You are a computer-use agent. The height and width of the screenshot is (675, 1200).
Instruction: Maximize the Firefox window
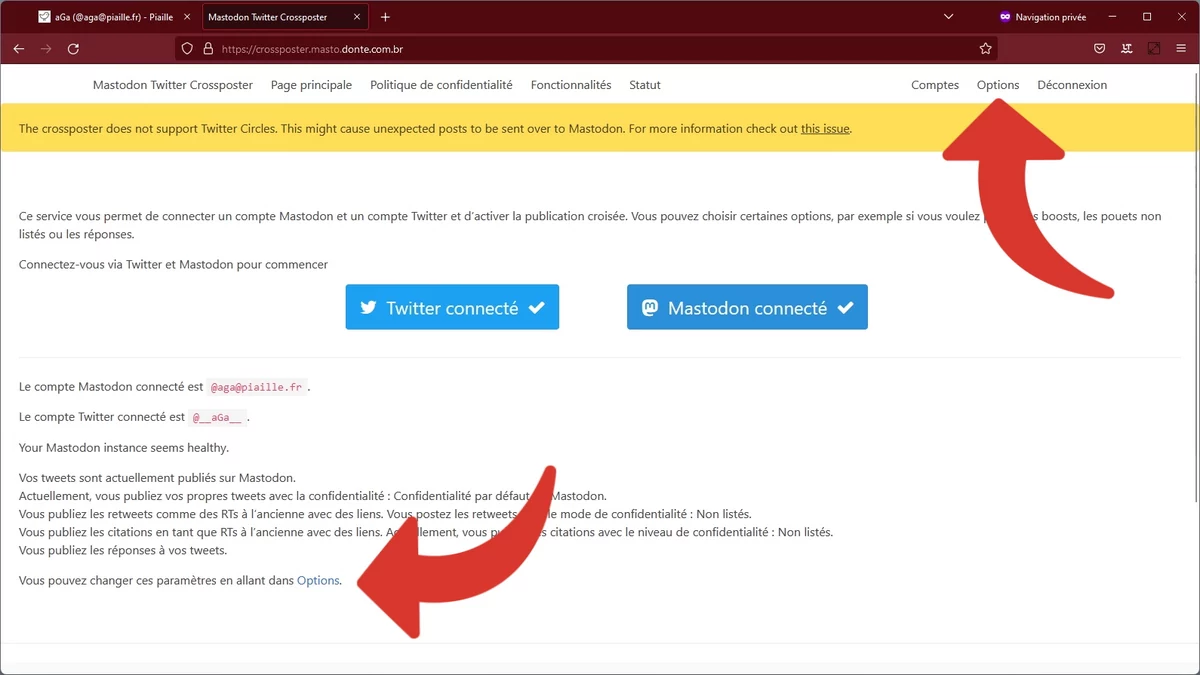(x=1147, y=17)
